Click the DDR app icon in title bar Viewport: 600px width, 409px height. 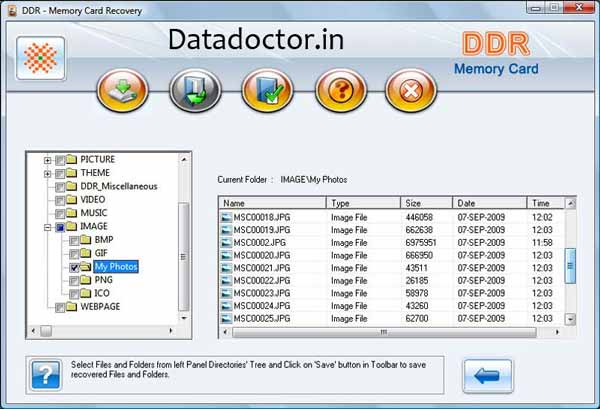12,11
